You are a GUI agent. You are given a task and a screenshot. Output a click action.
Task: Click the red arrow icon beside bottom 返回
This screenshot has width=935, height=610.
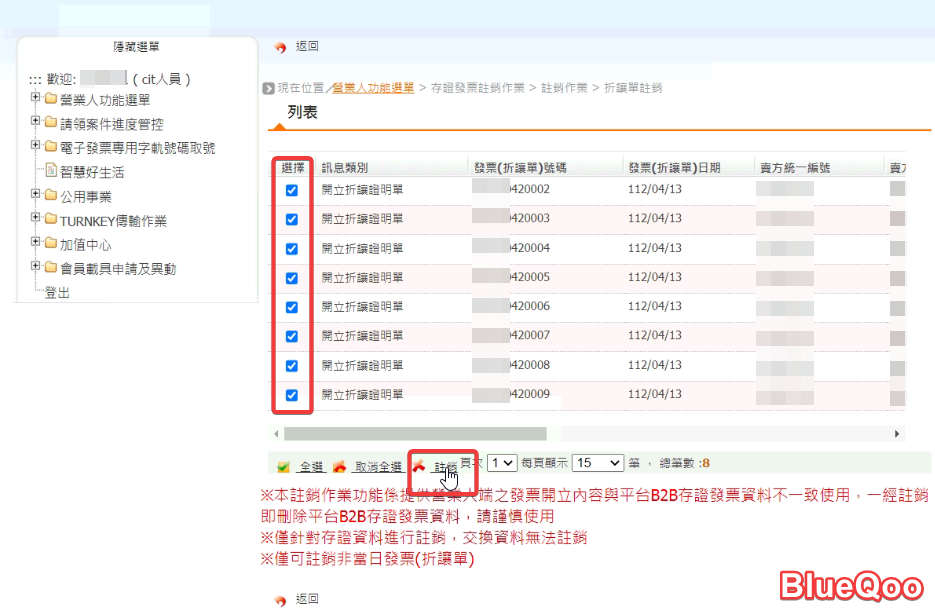pyautogui.click(x=280, y=599)
